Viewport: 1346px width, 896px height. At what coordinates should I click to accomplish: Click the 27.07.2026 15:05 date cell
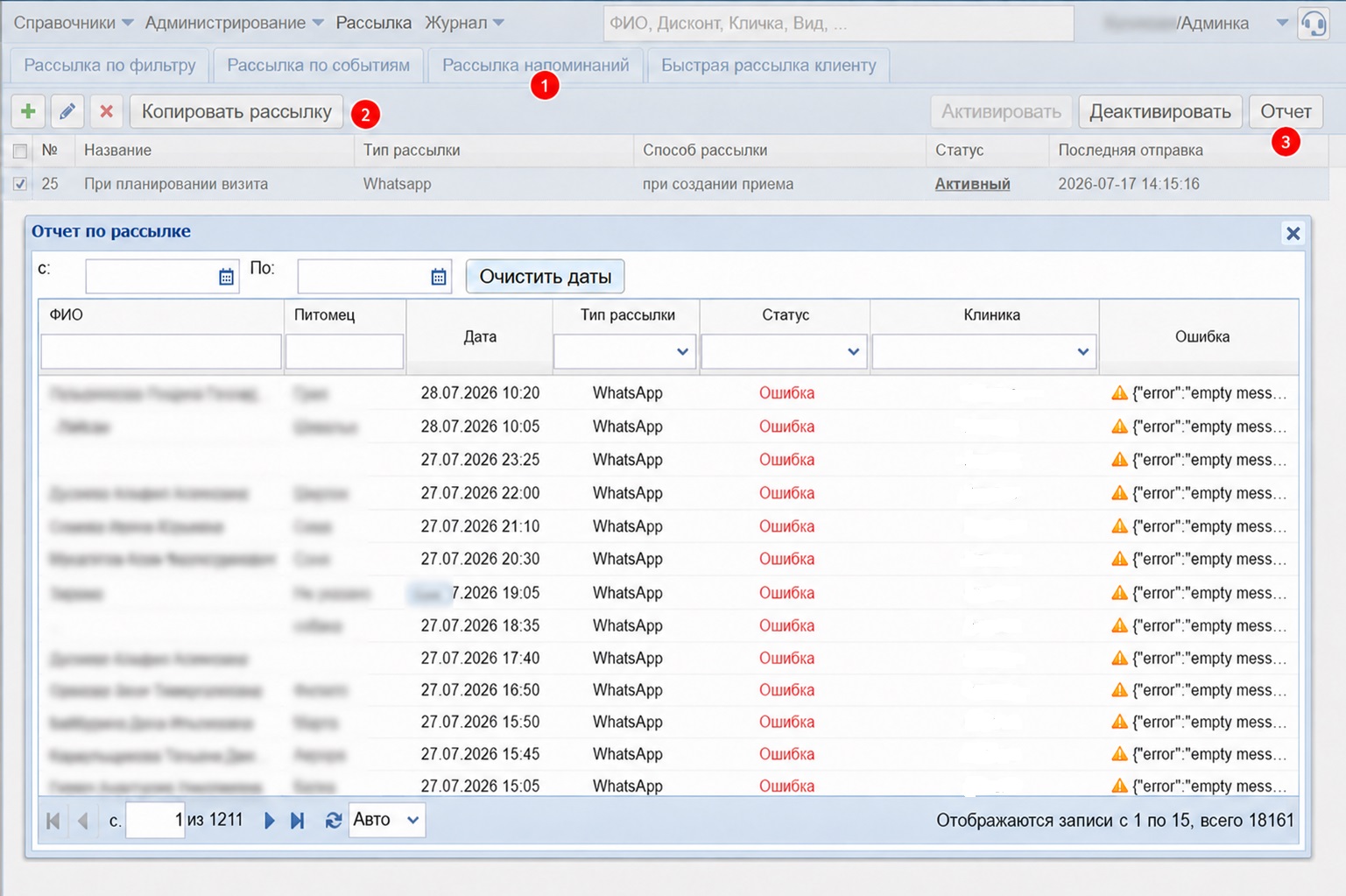(x=480, y=786)
